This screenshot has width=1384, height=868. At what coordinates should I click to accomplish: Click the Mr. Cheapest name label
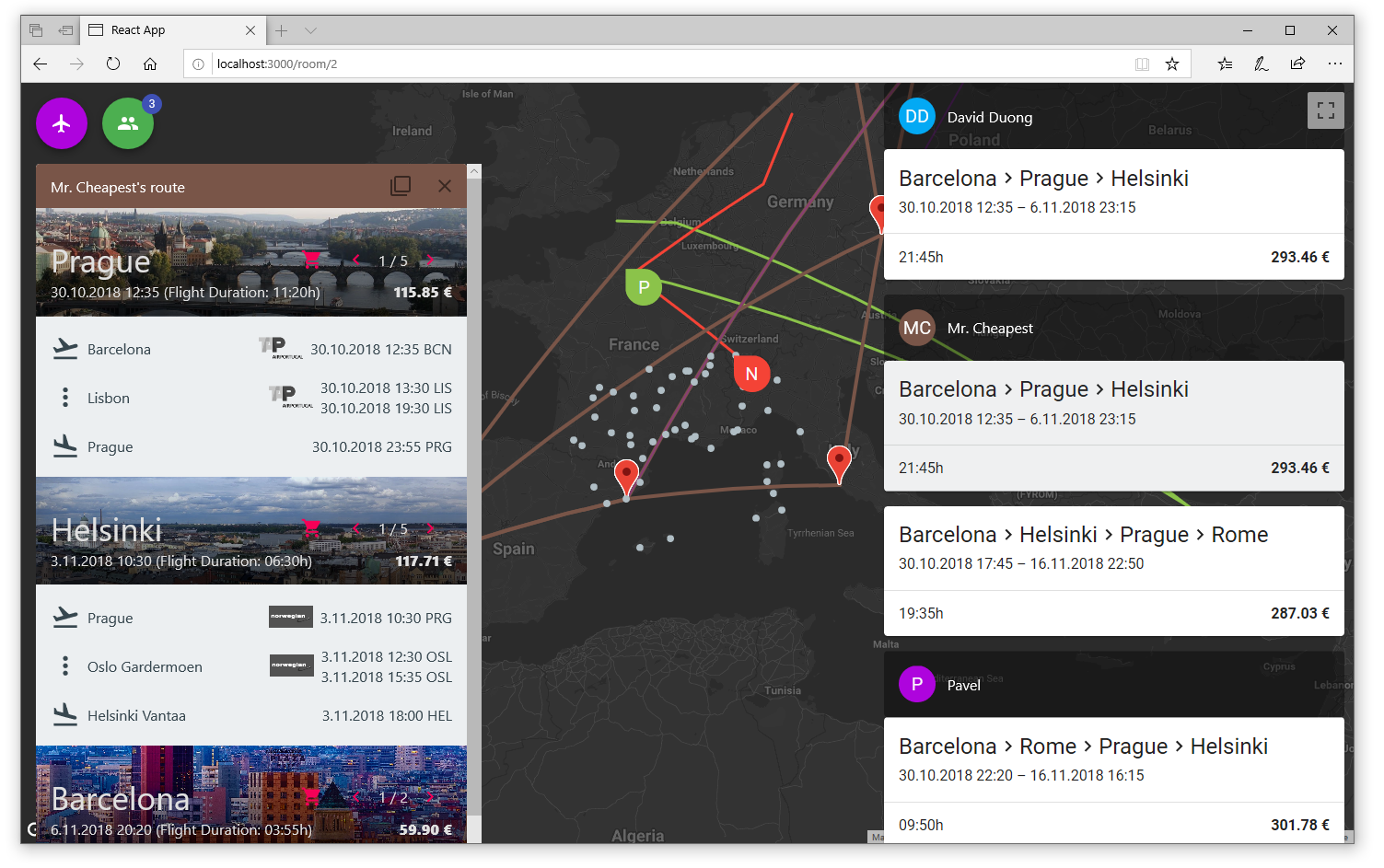tap(990, 328)
